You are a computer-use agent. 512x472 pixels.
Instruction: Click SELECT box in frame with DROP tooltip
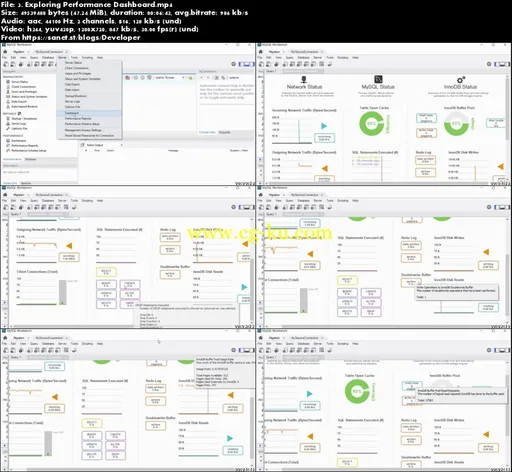106,272
